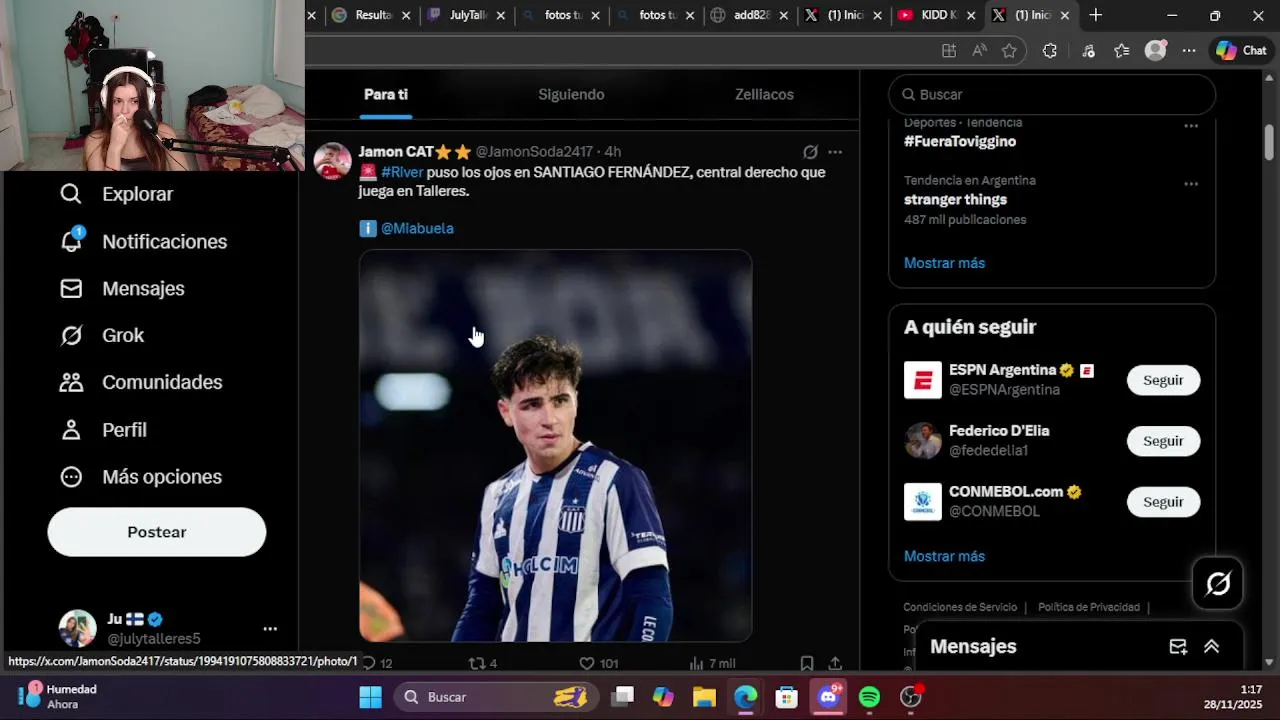
Task: Open OBS Studio from taskbar
Action: 911,697
